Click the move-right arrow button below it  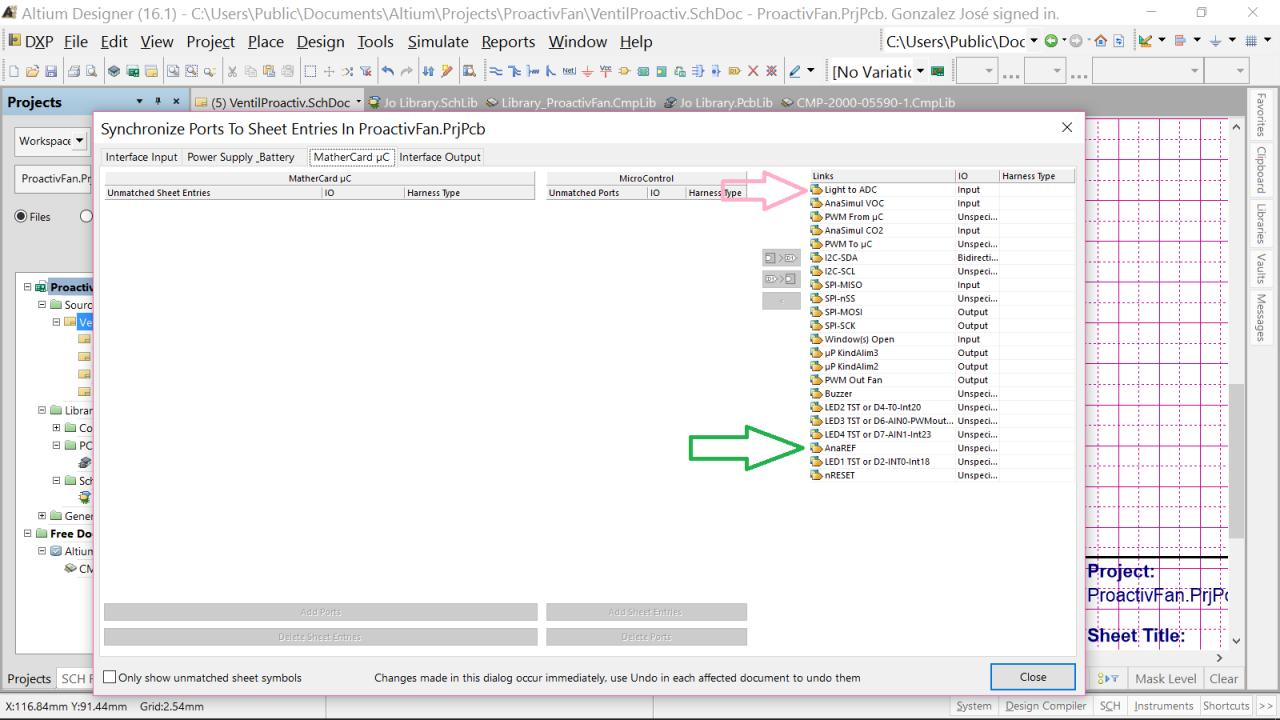coord(781,279)
